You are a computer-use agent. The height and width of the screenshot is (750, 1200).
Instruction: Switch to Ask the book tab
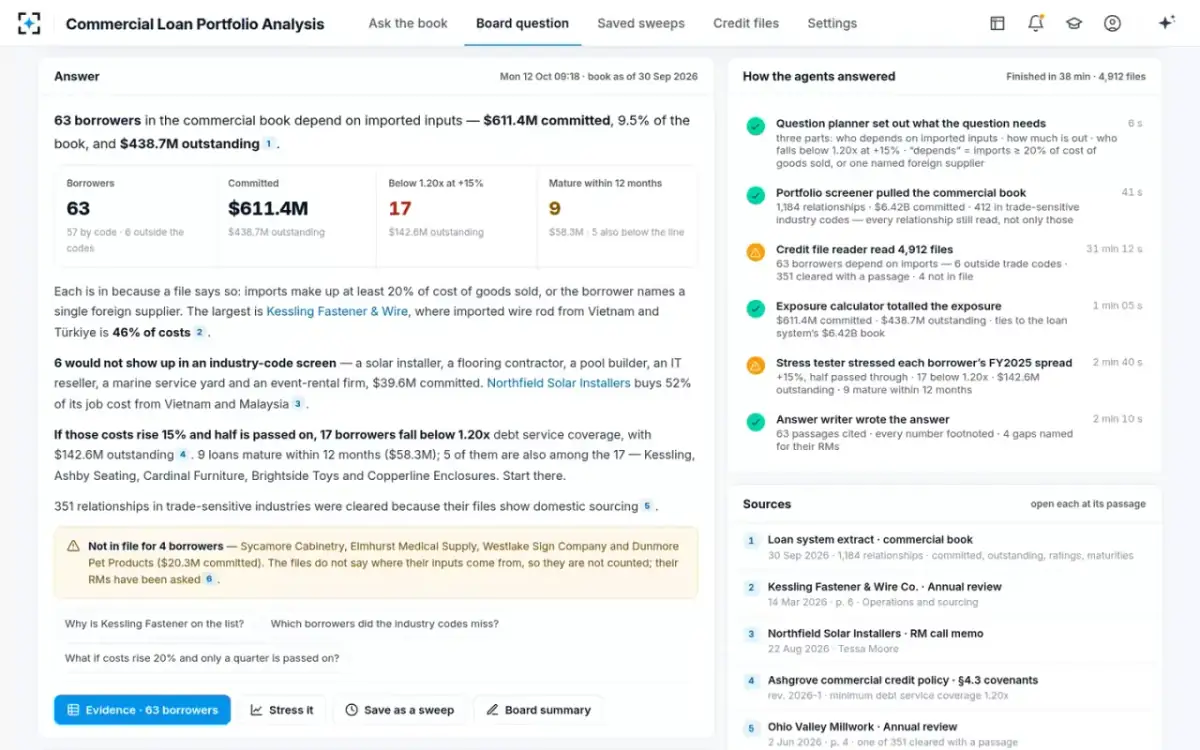coord(408,23)
